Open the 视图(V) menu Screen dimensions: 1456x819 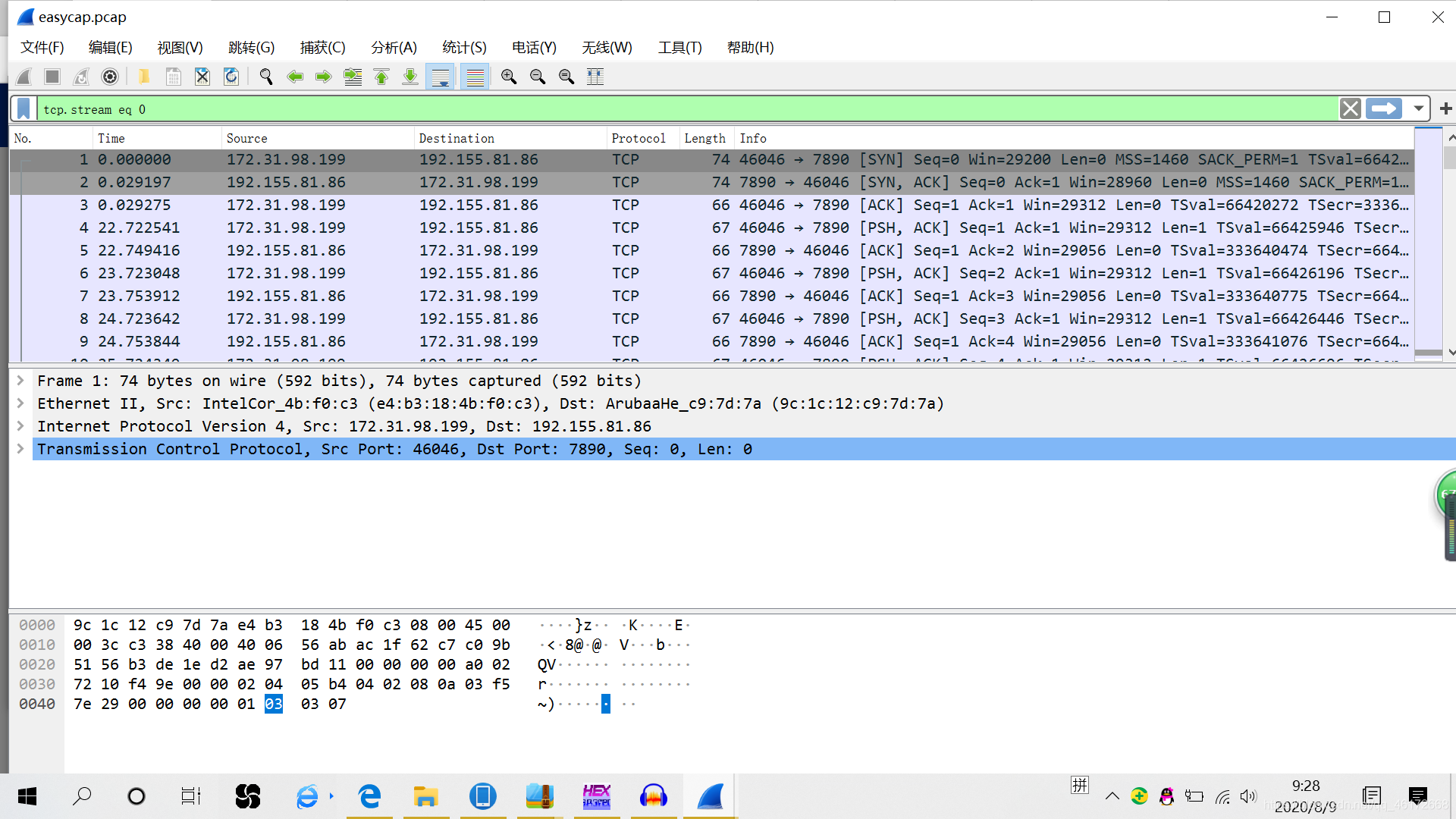click(180, 47)
